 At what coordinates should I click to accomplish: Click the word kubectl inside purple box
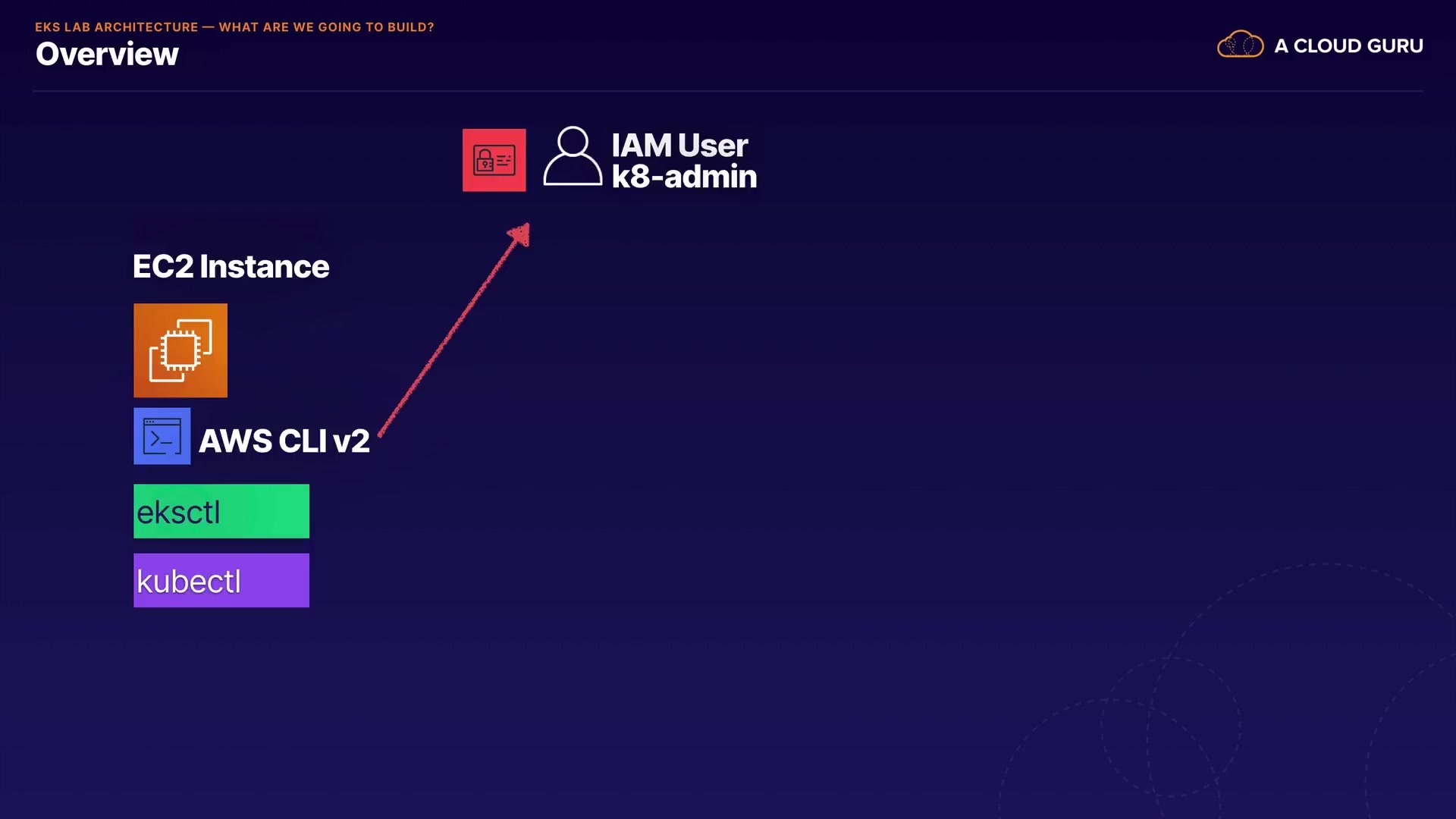pyautogui.click(x=189, y=582)
